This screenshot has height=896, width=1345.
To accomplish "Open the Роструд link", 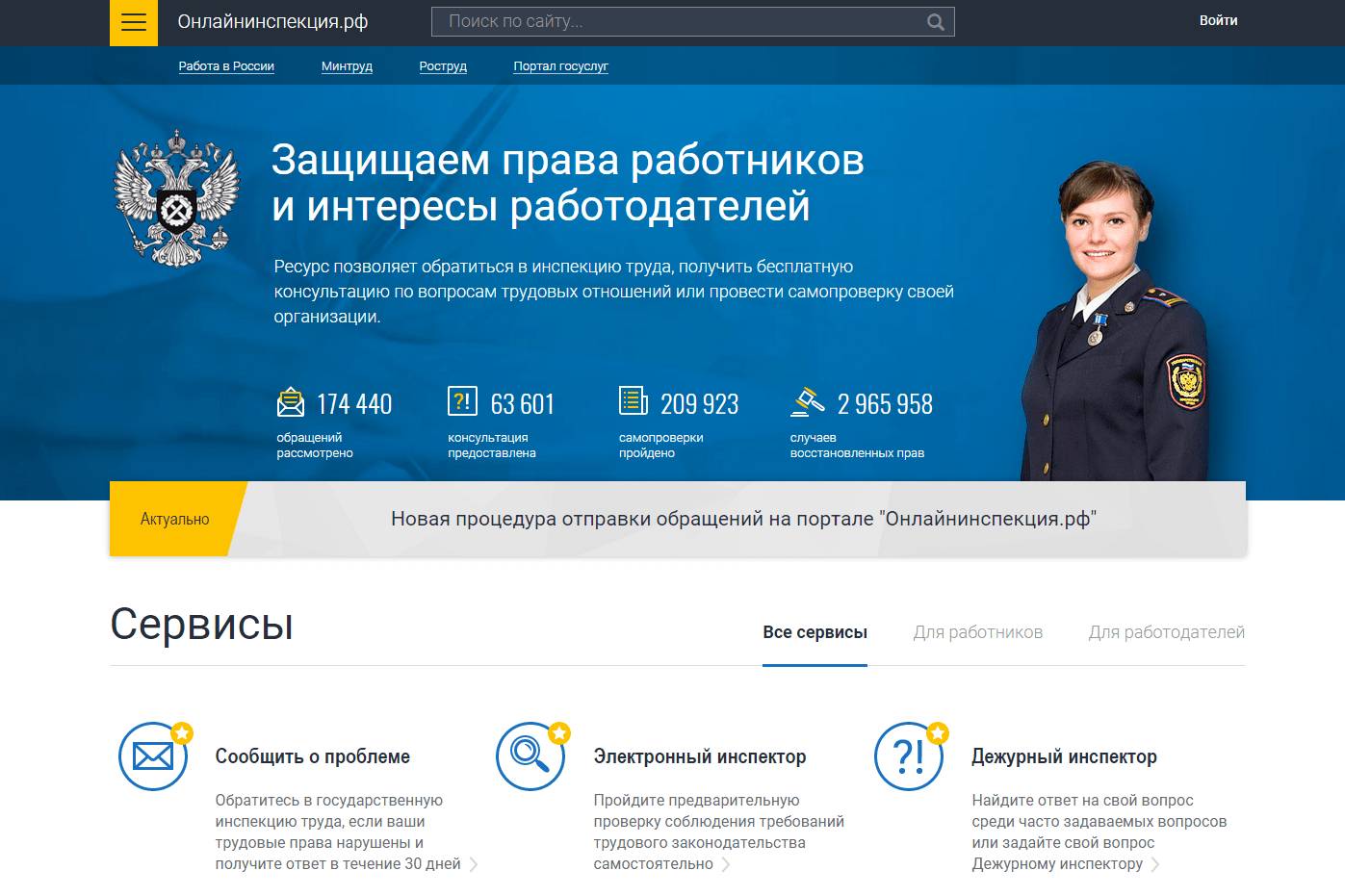I will tap(443, 66).
